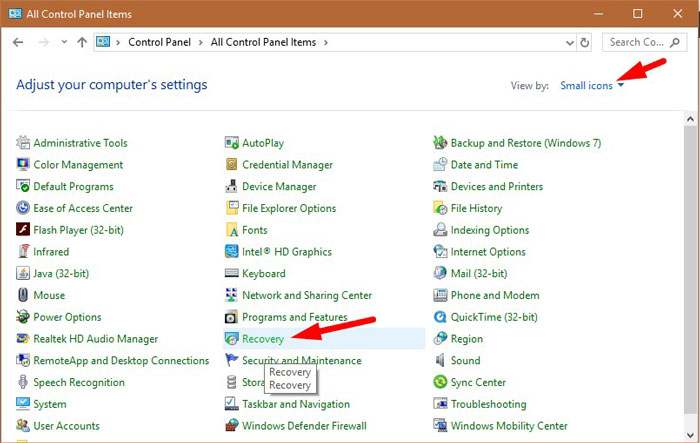This screenshot has height=443, width=700.
Task: Open the Administrative Tools icon
Action: point(23,142)
